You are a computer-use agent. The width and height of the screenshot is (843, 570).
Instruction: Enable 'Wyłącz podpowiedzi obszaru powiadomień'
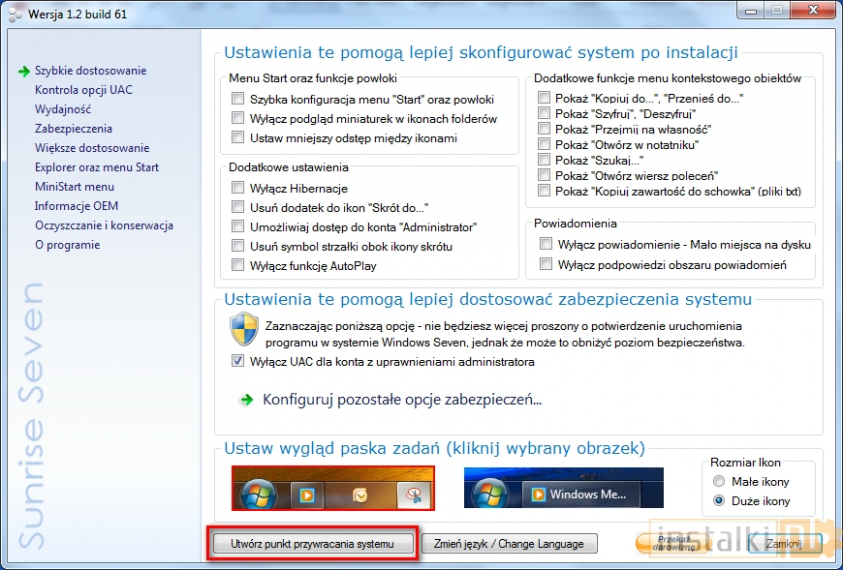pos(546,264)
